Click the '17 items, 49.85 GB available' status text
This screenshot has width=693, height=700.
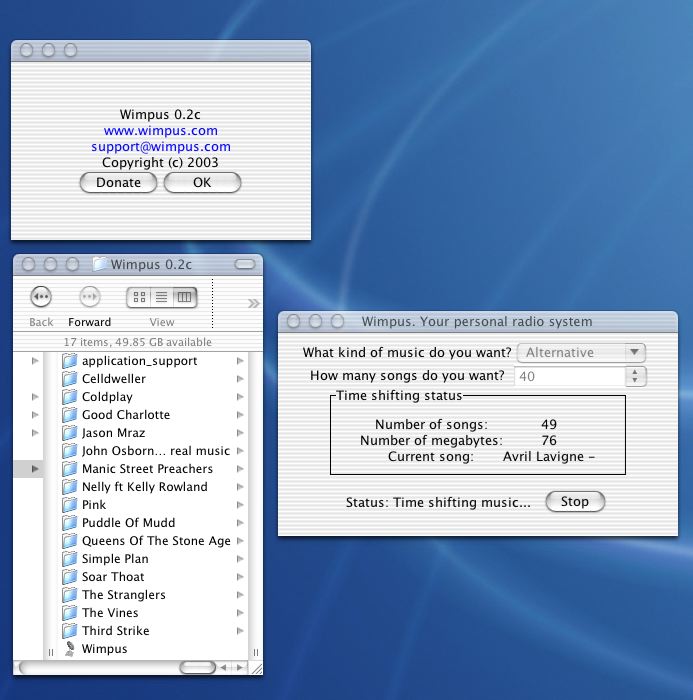point(138,342)
